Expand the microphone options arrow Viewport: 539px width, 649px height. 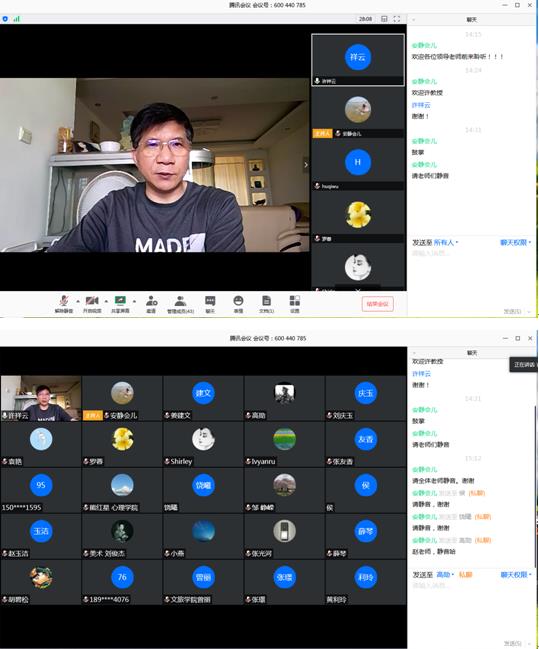pos(78,301)
